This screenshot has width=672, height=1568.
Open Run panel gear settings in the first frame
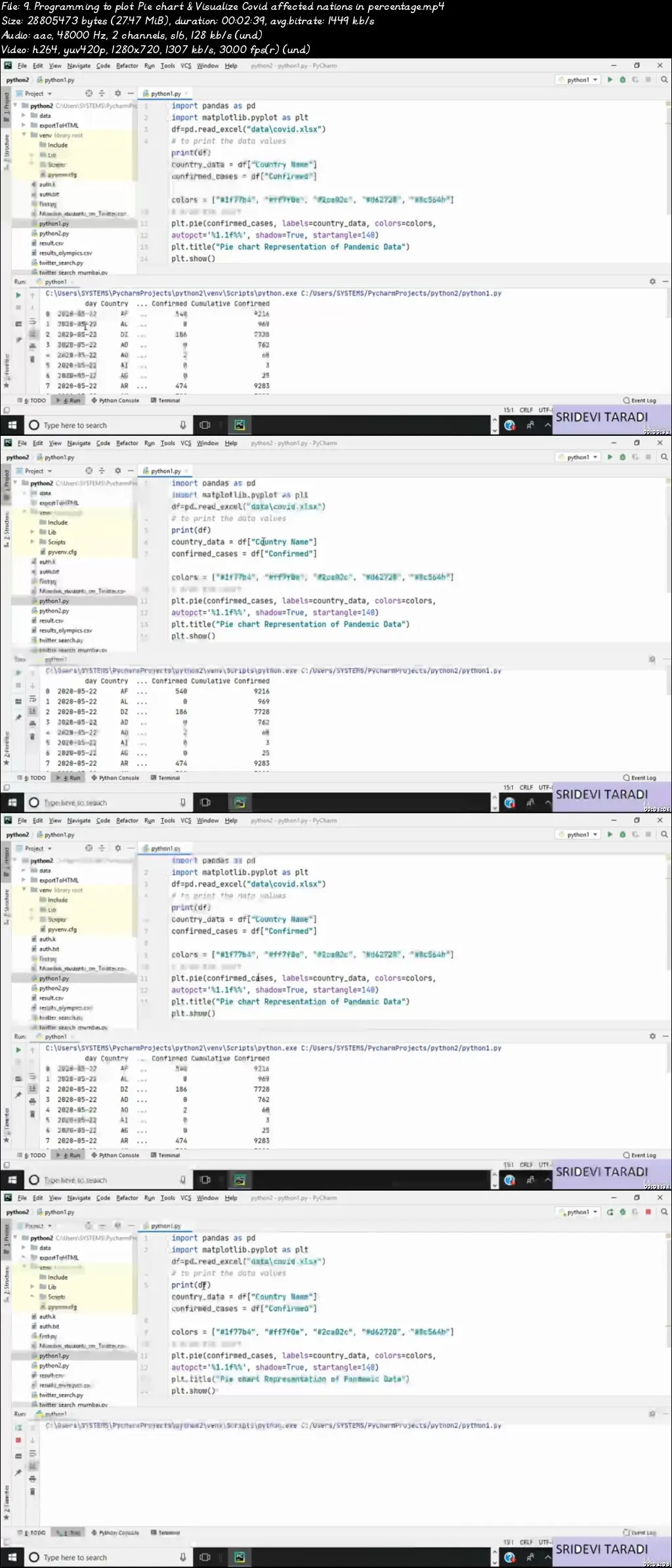(652, 281)
